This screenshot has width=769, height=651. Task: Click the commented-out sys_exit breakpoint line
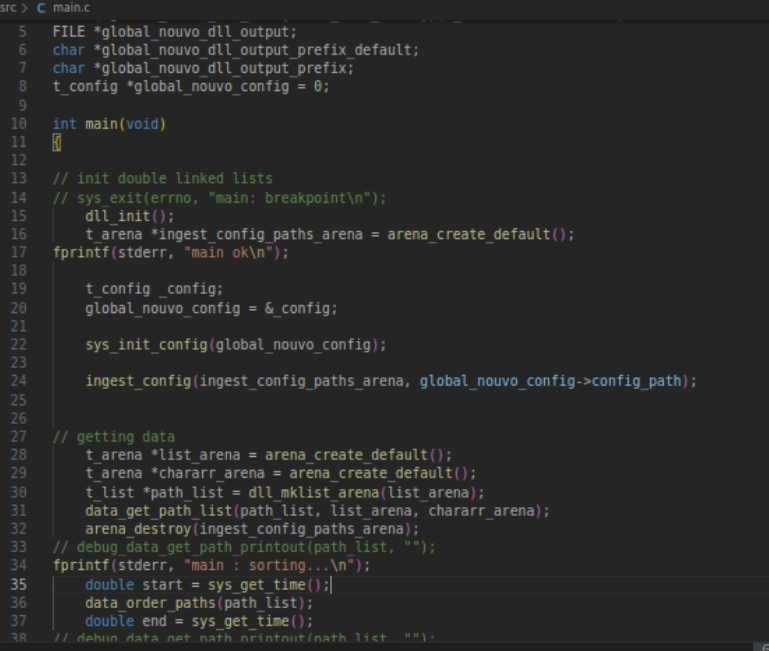pos(219,198)
